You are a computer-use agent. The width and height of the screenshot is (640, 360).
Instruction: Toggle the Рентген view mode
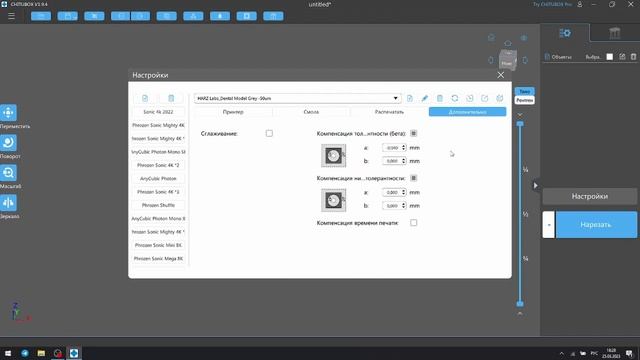coord(524,100)
